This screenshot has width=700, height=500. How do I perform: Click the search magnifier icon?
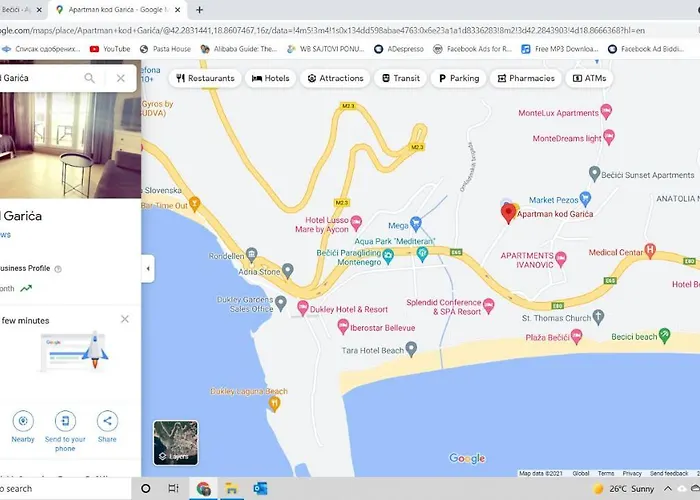pos(90,78)
